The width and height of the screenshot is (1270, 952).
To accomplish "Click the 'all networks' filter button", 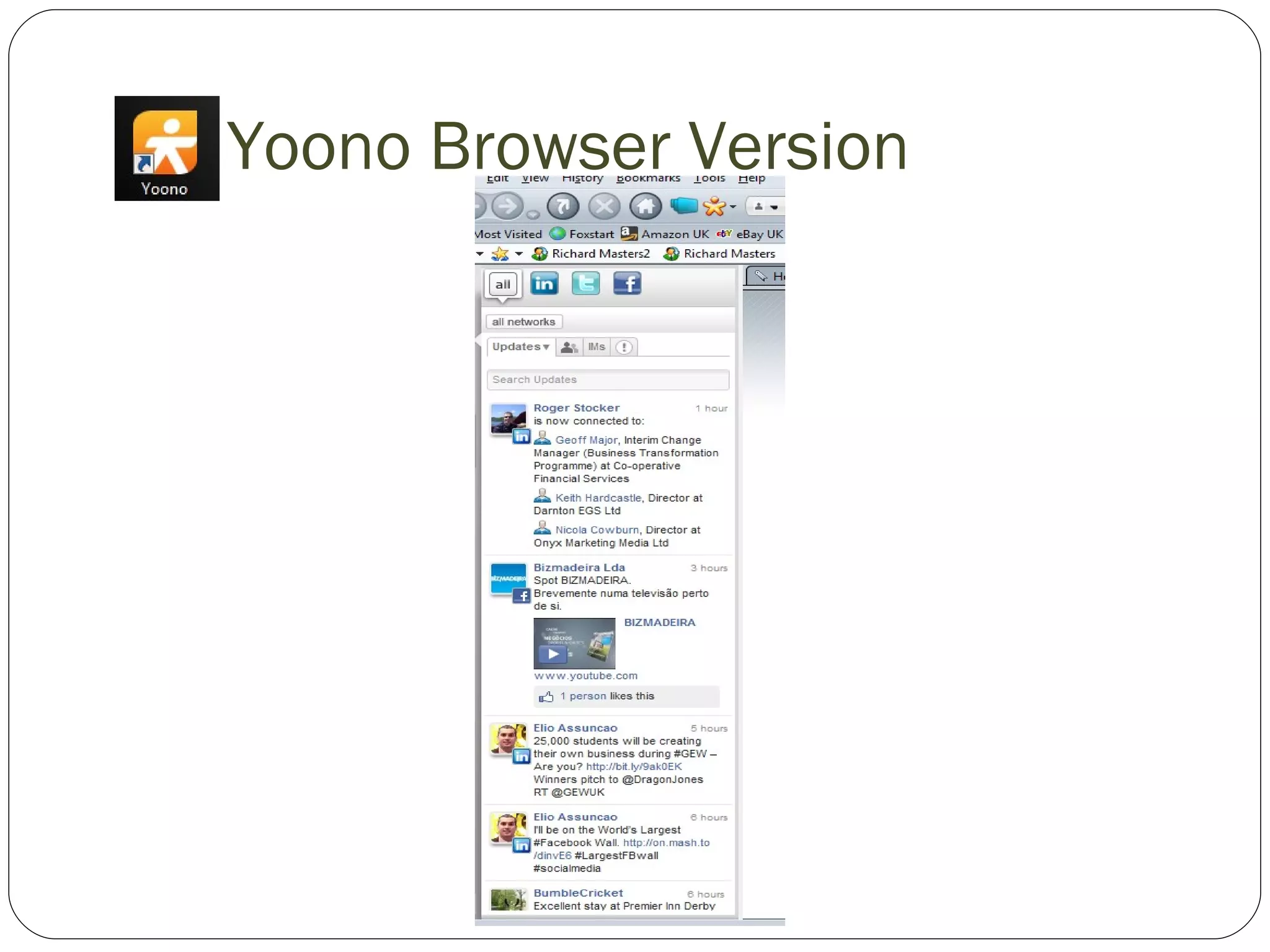I will tap(524, 322).
